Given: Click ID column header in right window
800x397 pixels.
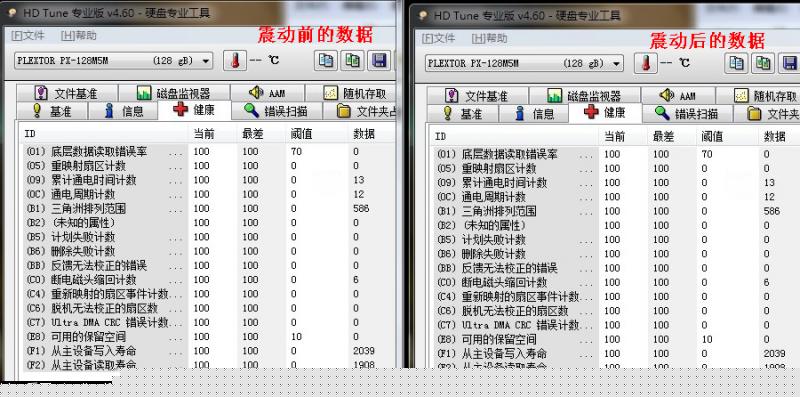Looking at the screenshot, I should coord(515,137).
